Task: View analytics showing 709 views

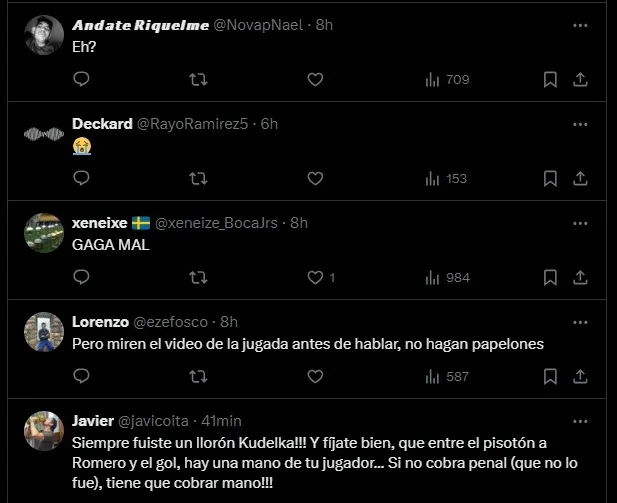Action: [447, 79]
